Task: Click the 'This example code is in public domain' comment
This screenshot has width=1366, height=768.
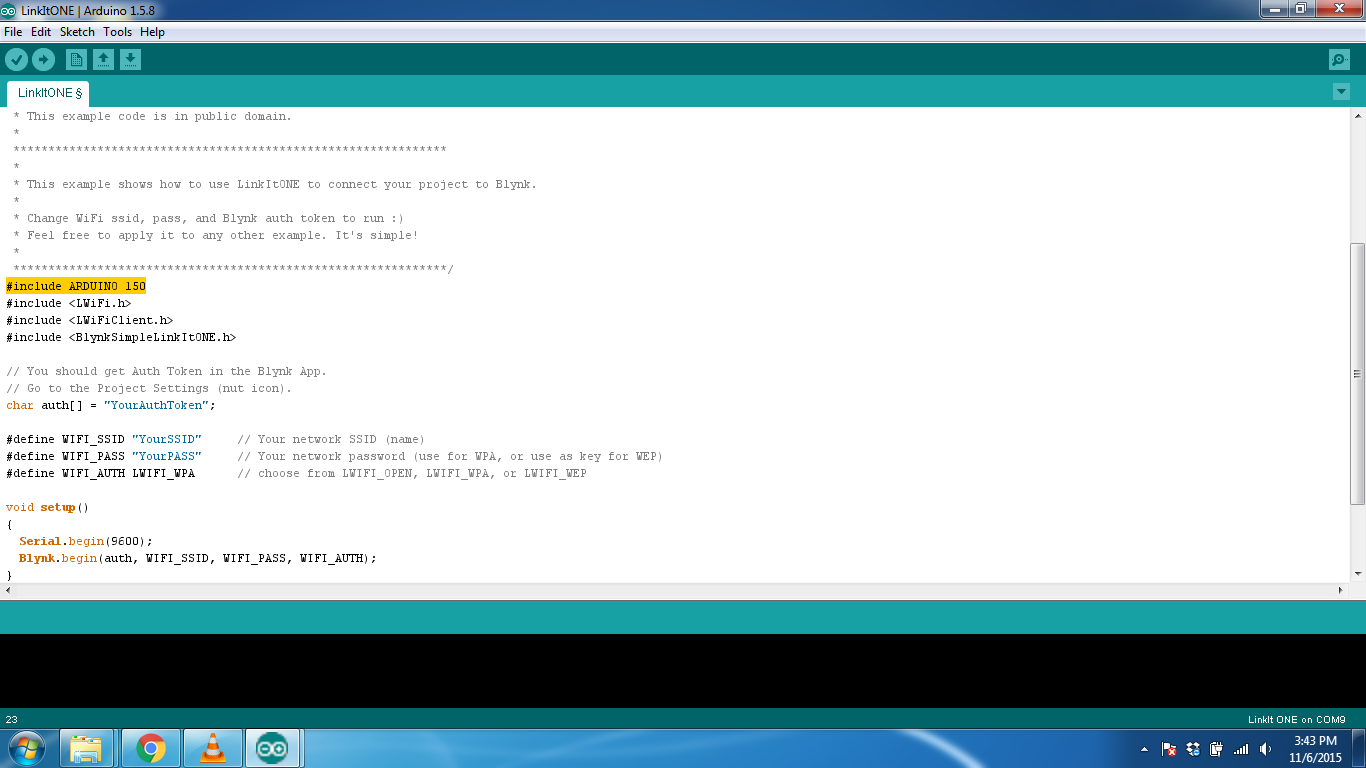Action: 152,116
